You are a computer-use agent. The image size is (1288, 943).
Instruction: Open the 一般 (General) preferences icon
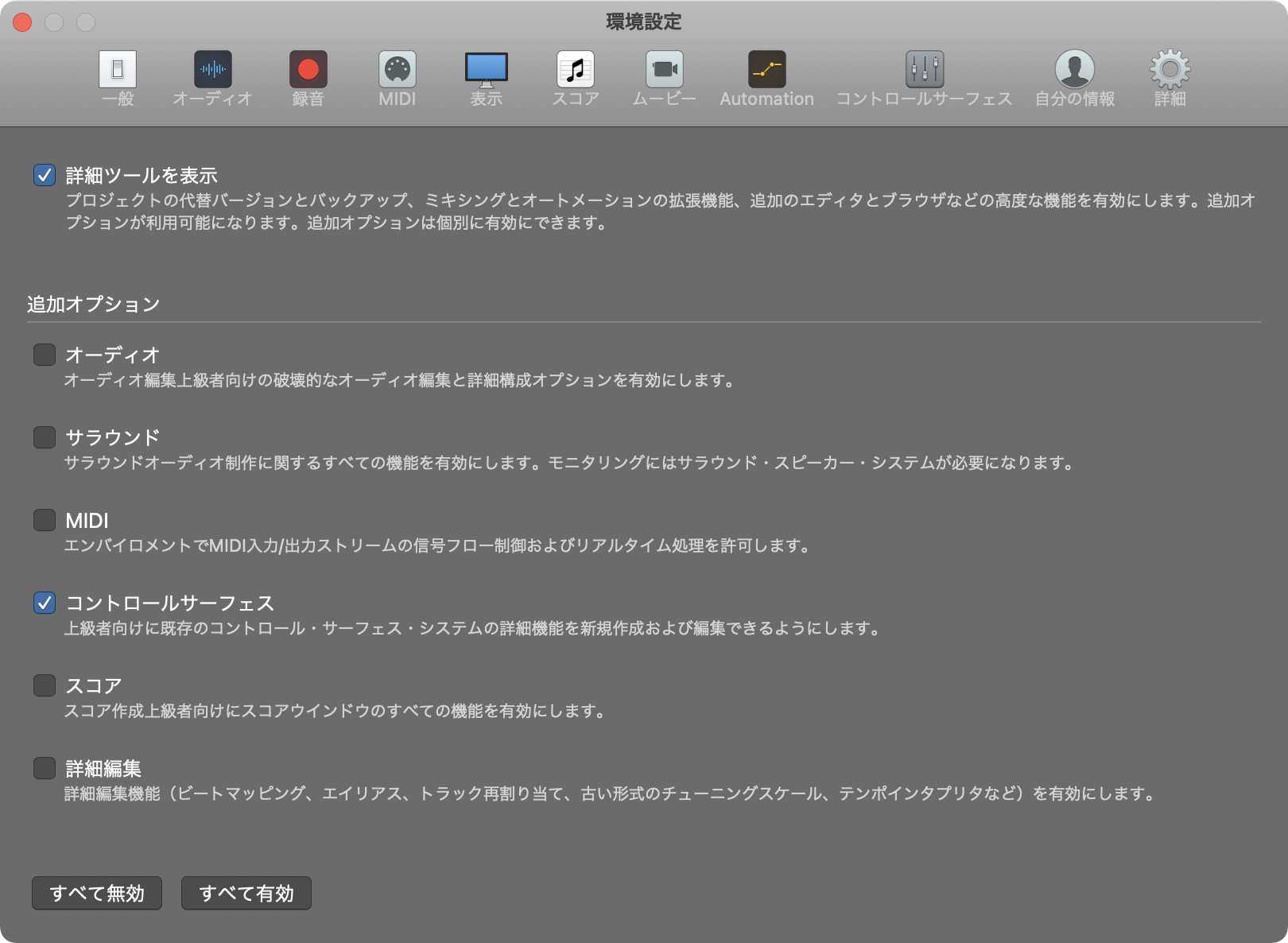[x=118, y=70]
